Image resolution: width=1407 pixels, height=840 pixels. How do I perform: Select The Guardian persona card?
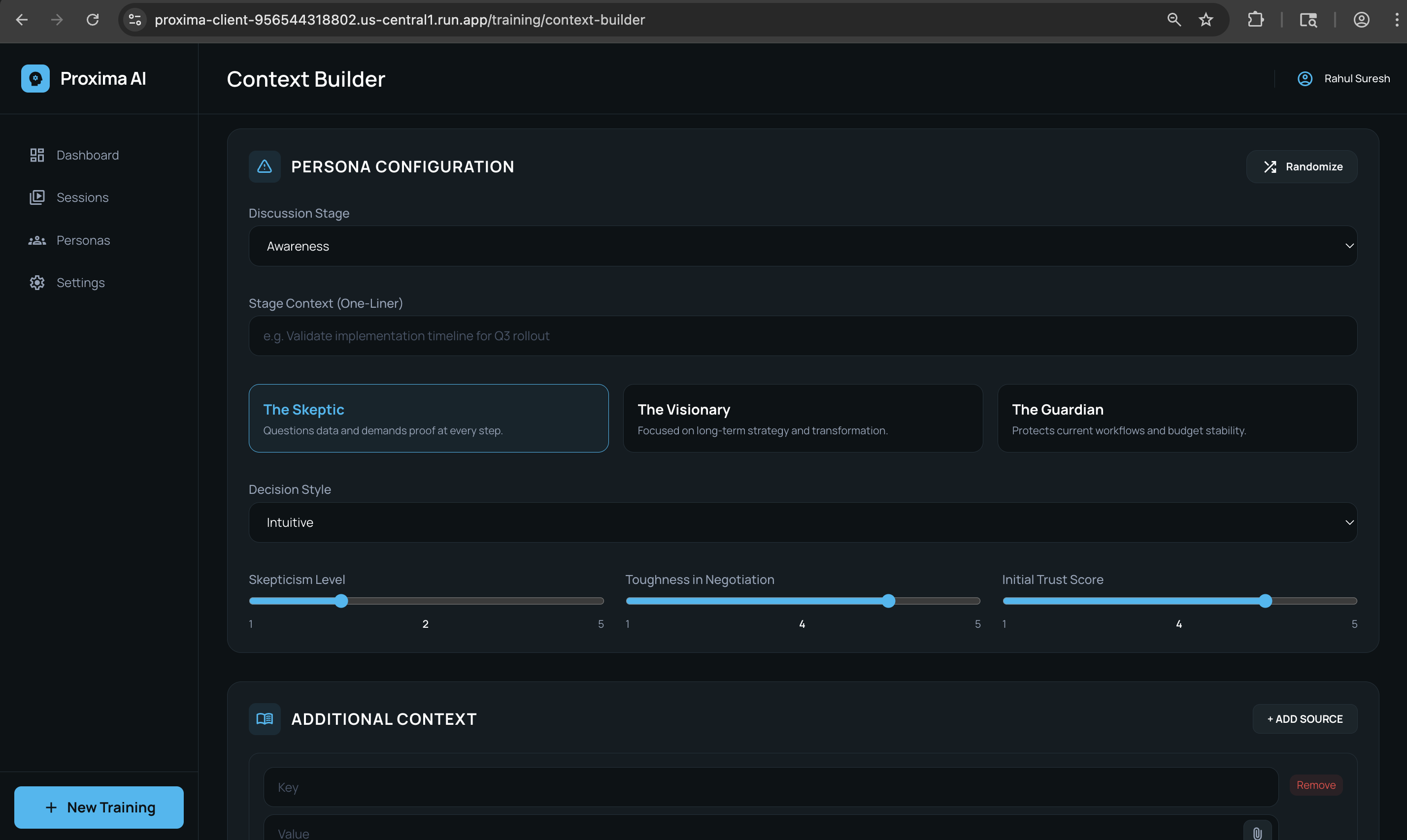(1177, 419)
